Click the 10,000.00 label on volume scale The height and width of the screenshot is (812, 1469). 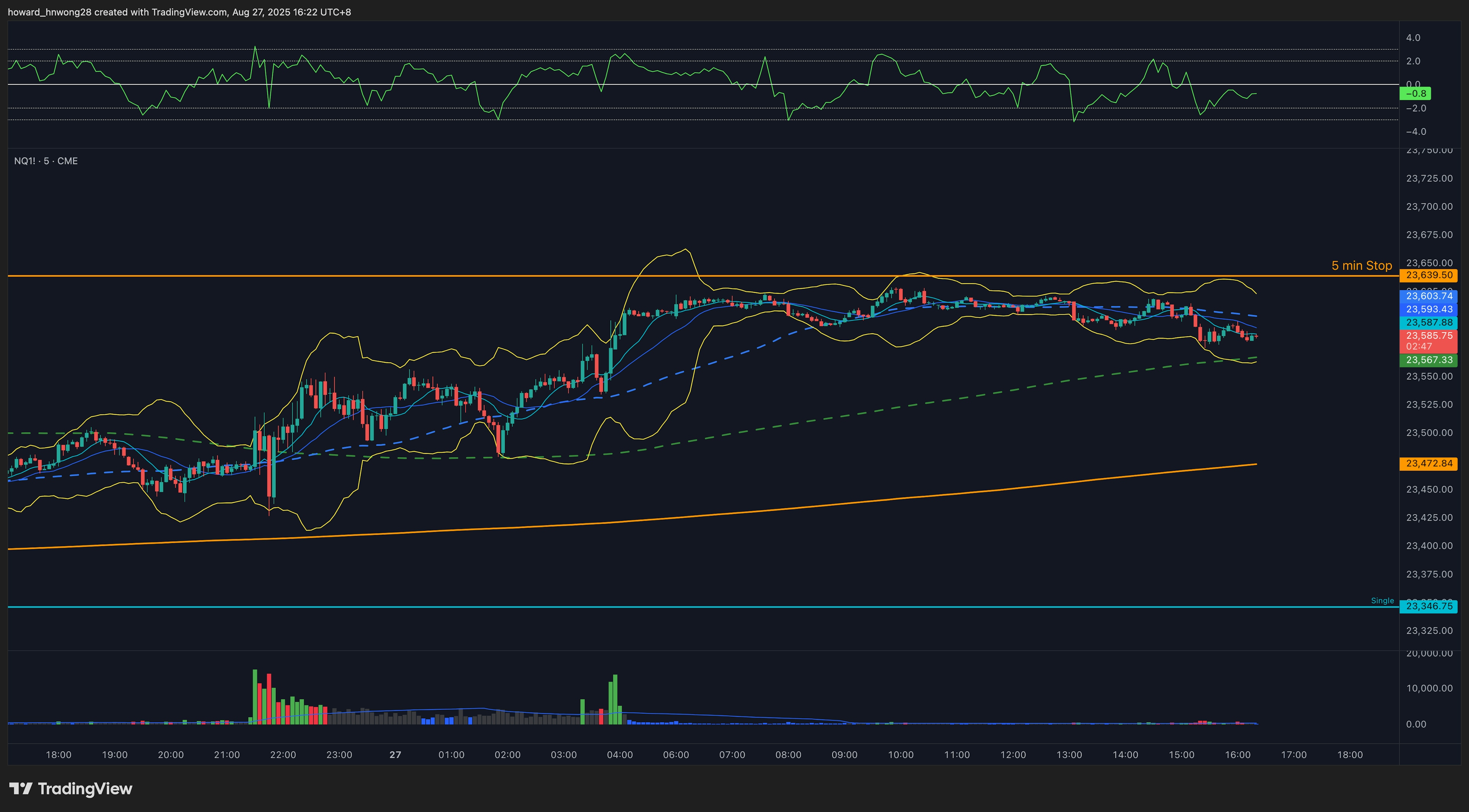click(x=1429, y=688)
